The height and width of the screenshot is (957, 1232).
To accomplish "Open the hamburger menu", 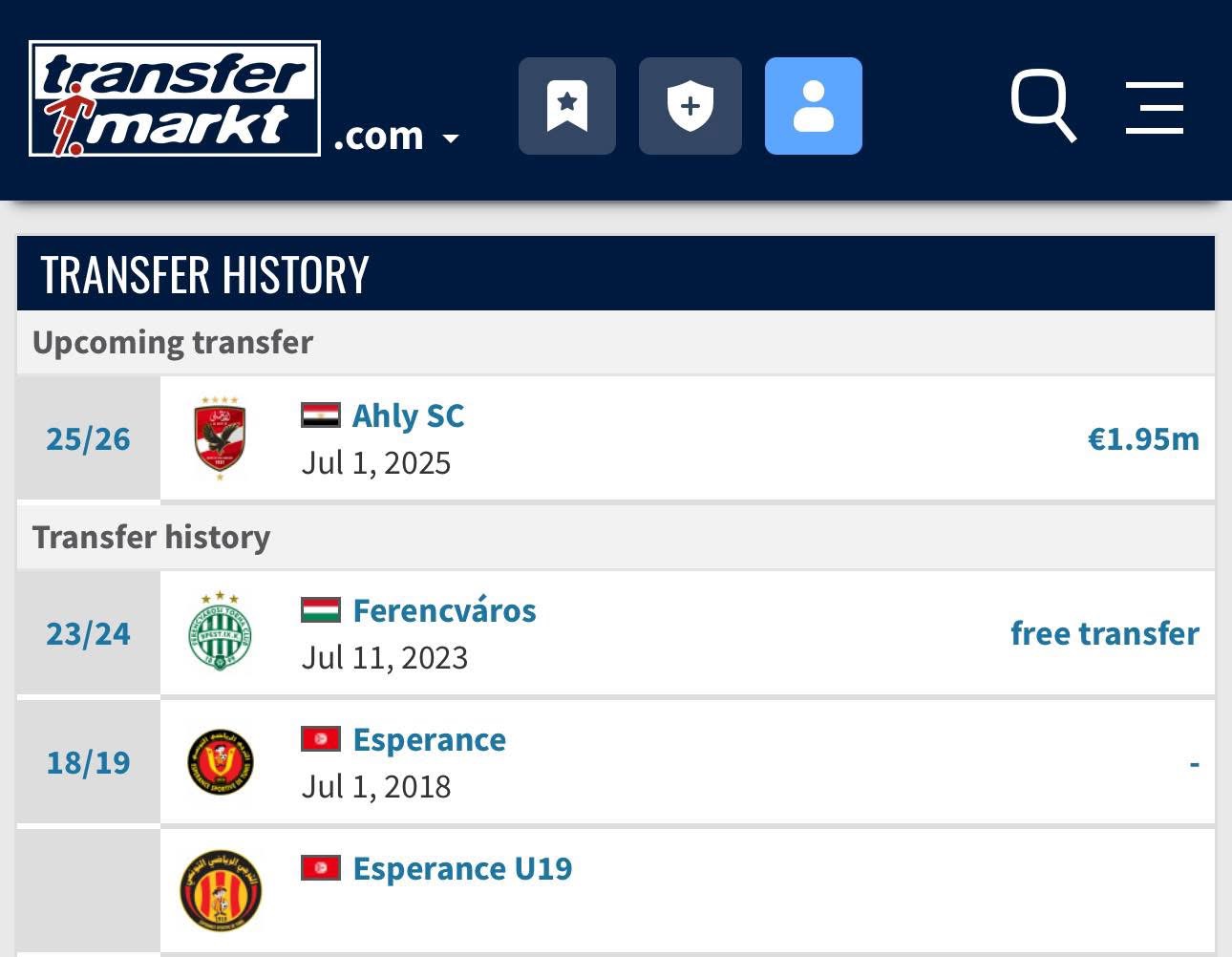I will click(x=1154, y=107).
